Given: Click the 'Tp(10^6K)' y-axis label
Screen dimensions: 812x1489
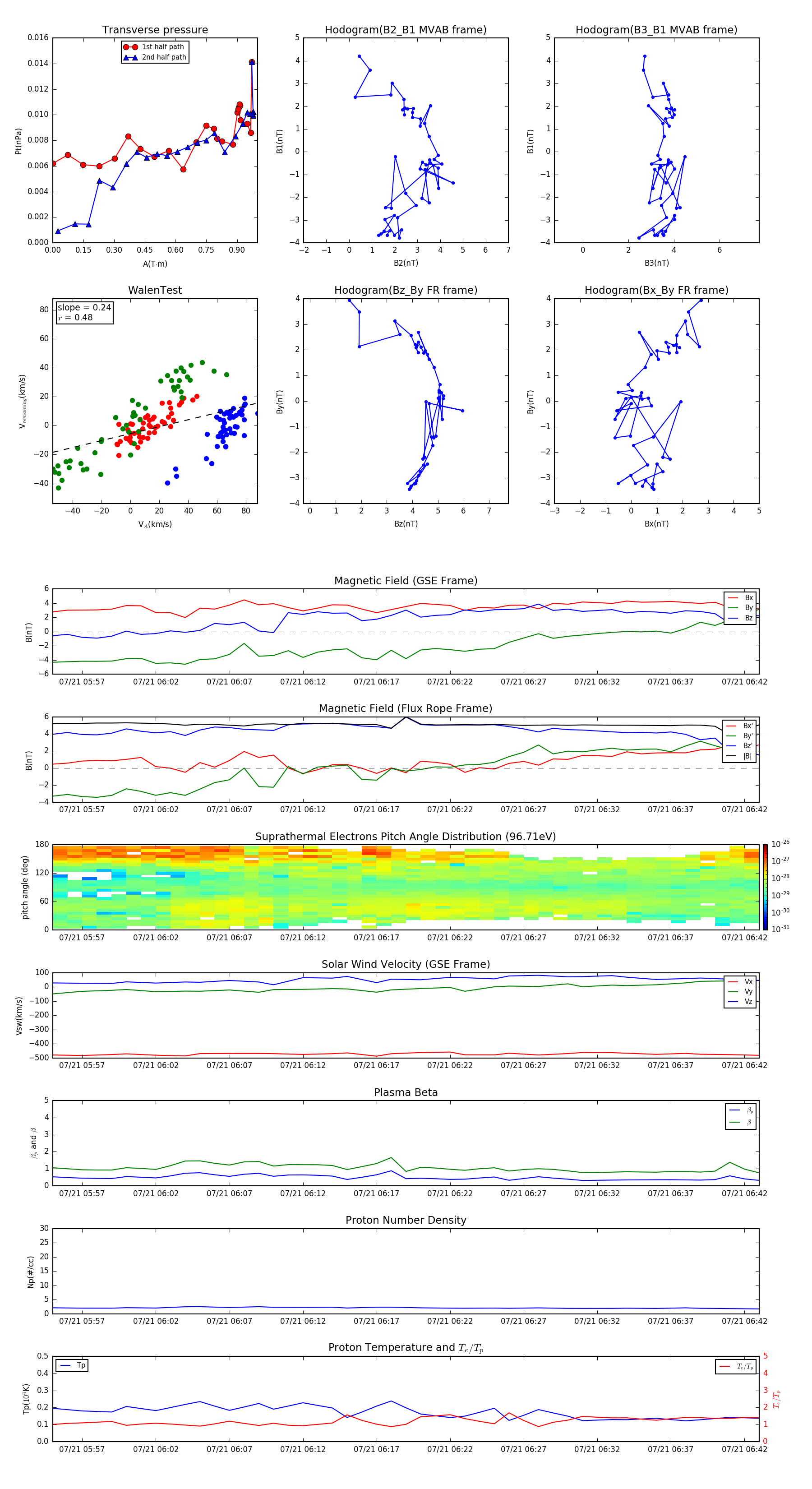Looking at the screenshot, I should coord(26,1399).
